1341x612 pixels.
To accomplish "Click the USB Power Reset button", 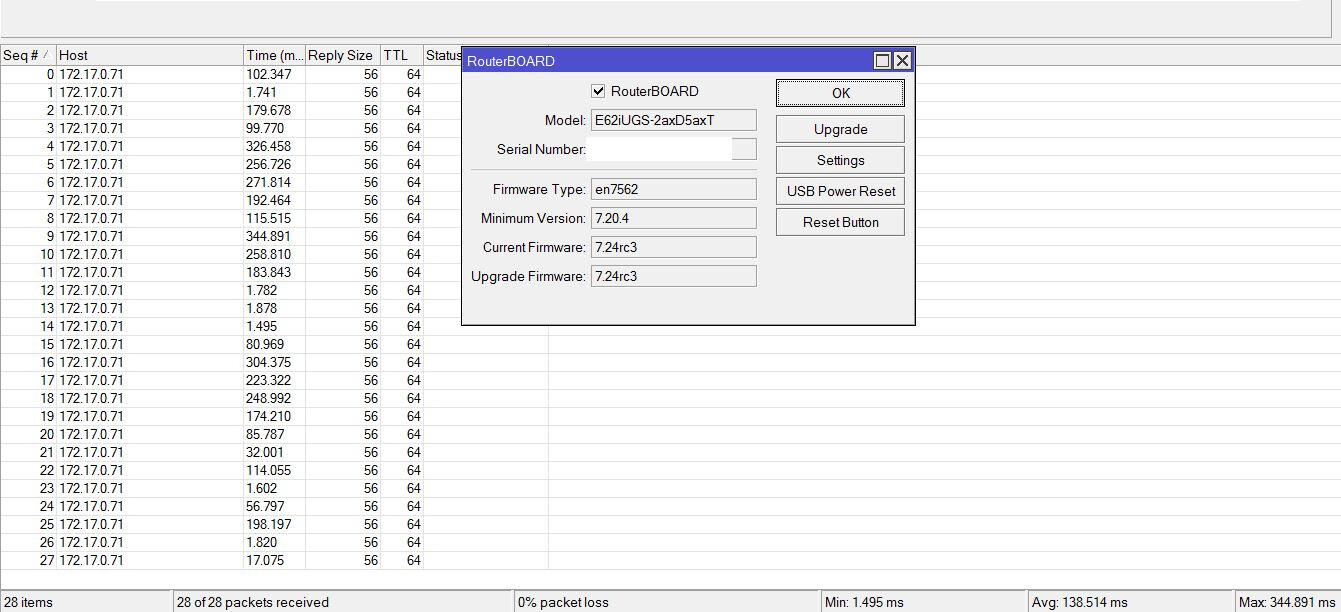I will 840,191.
